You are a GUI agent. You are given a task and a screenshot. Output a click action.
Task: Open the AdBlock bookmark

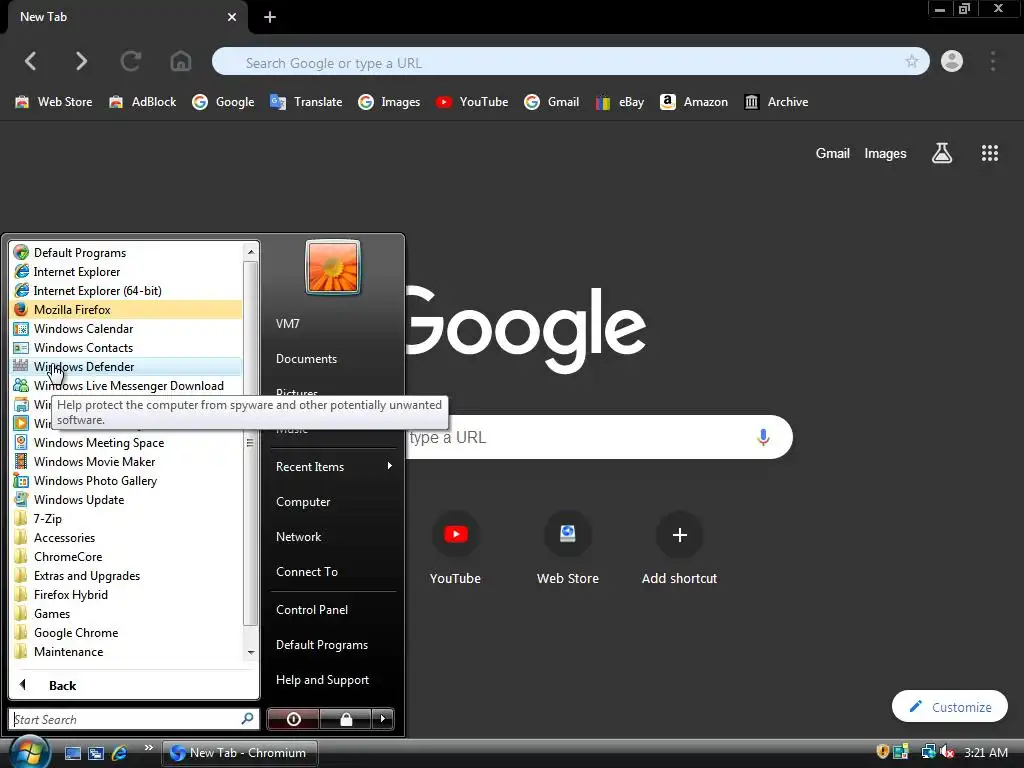(x=142, y=102)
